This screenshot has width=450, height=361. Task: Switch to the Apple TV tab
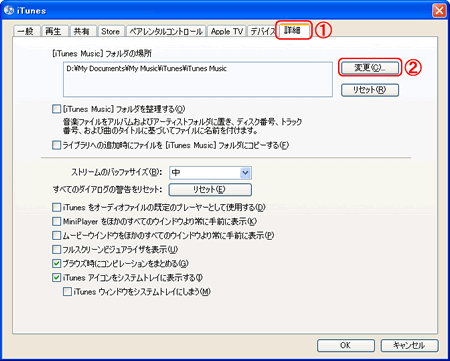point(226,31)
